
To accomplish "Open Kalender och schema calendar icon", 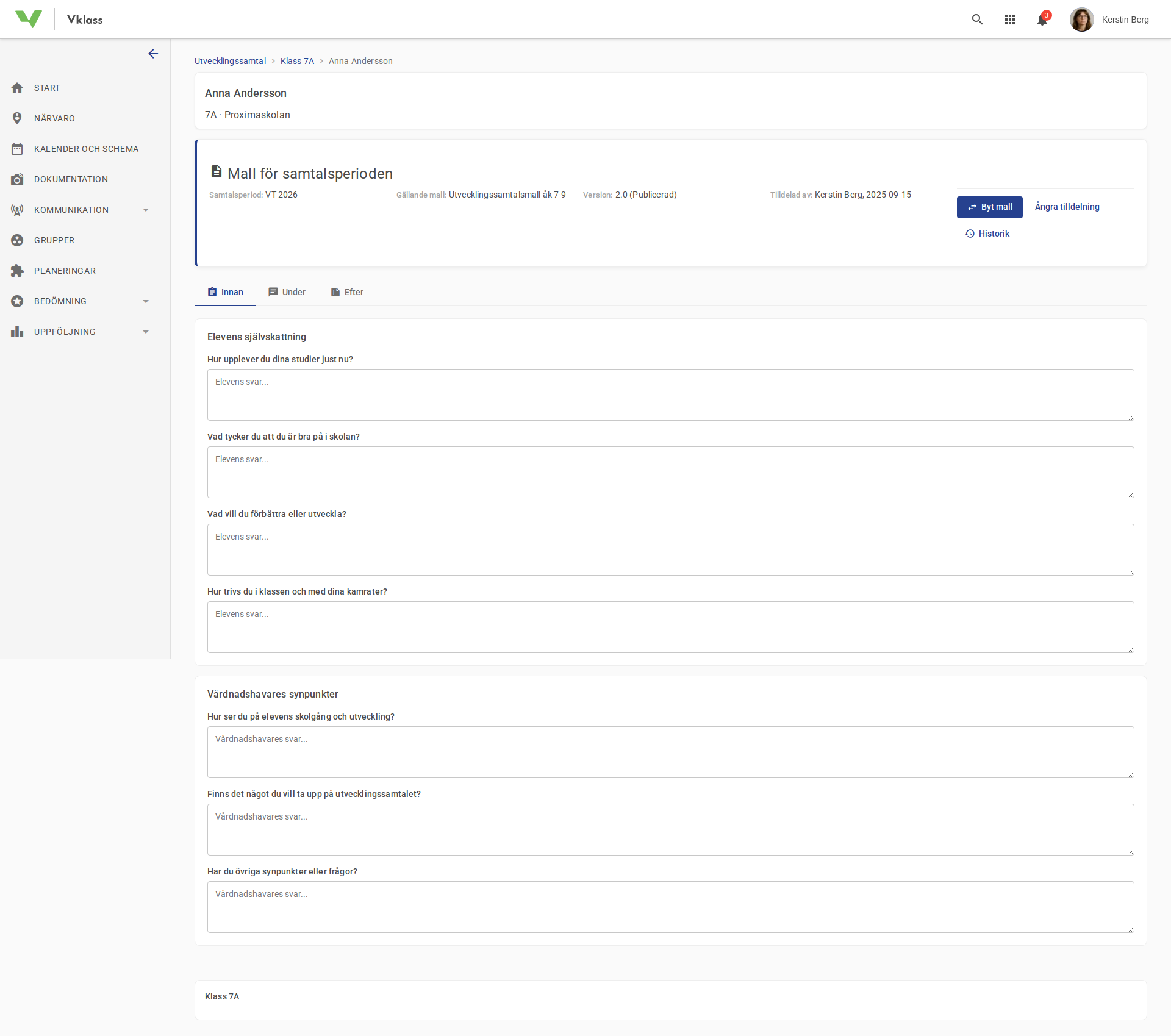I will 18,148.
